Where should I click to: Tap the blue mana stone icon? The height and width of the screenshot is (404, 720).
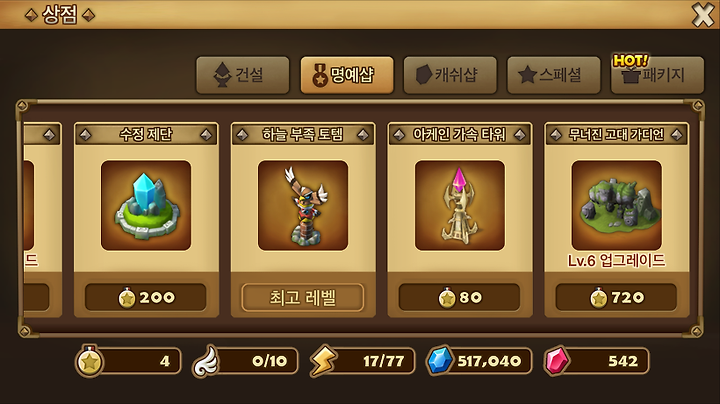[440, 361]
